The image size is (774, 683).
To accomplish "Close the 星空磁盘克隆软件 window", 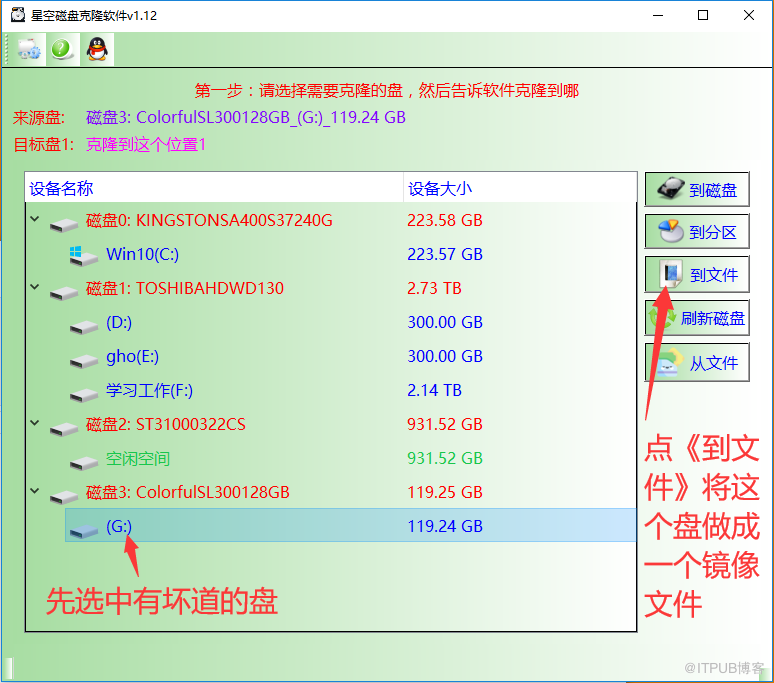I will [x=749, y=15].
